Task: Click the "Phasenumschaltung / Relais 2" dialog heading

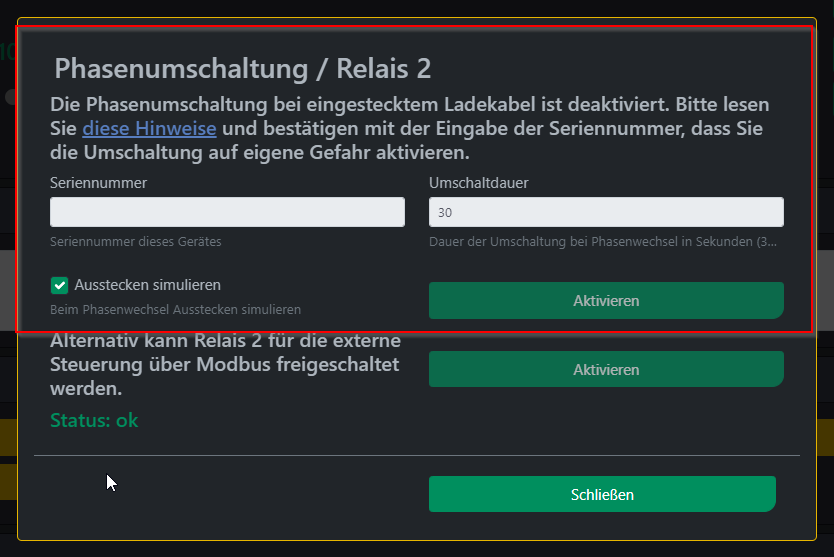Action: click(243, 69)
